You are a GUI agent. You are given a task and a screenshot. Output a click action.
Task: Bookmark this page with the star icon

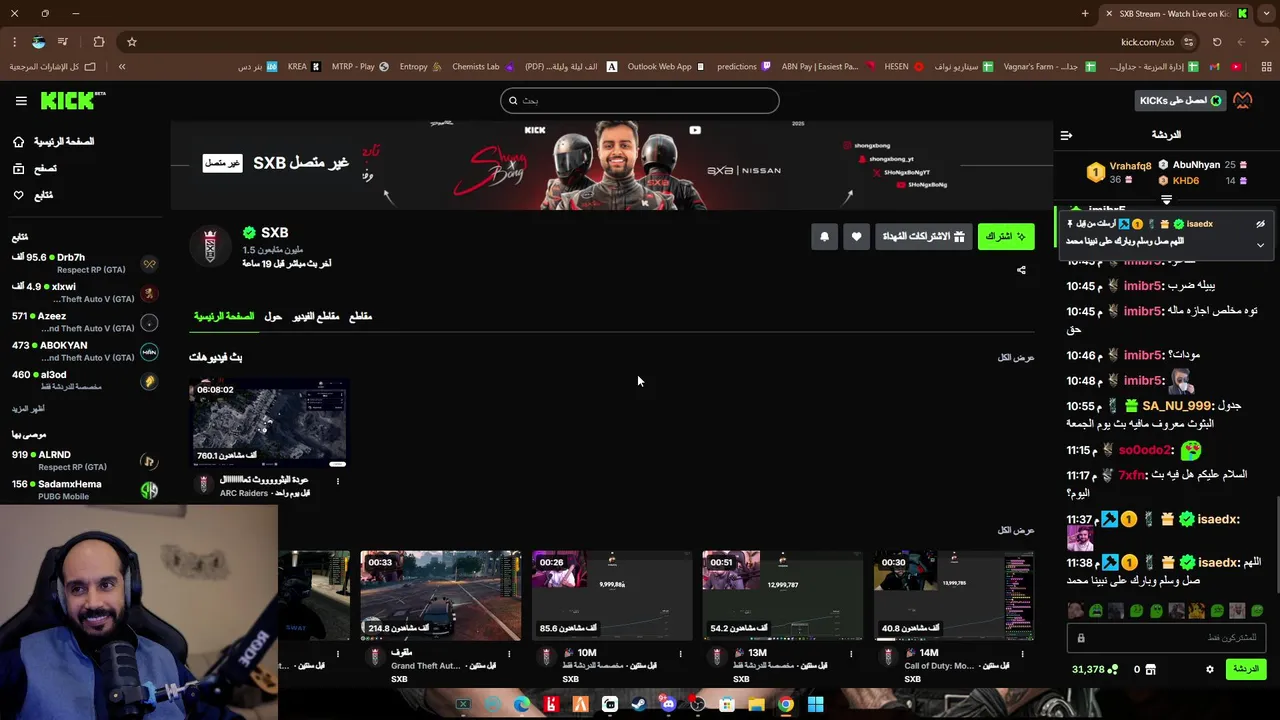pos(132,42)
